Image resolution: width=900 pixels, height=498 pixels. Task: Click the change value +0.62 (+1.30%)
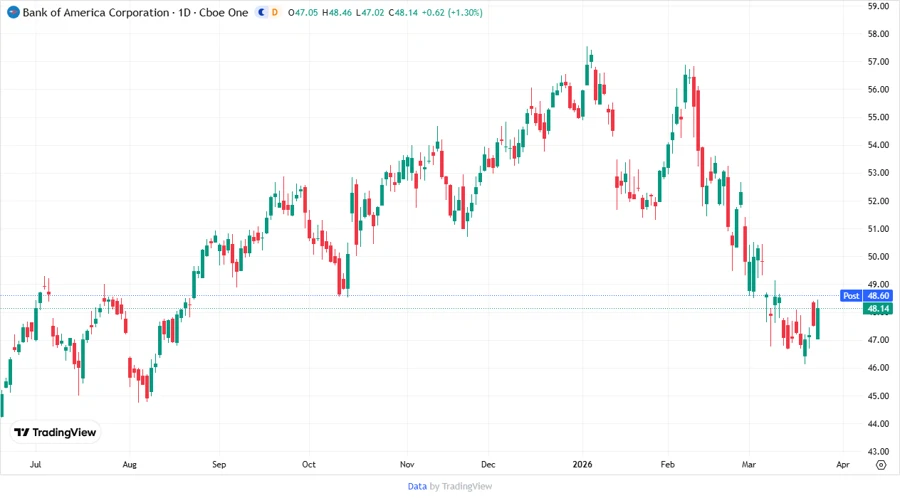(x=452, y=12)
